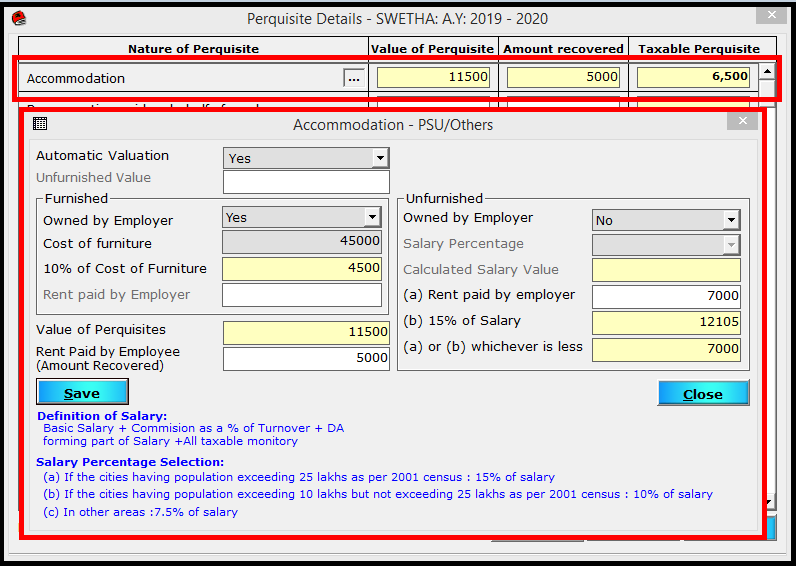Click the Value of Perquisites field showing 11500
Image resolution: width=796 pixels, height=566 pixels.
306,332
